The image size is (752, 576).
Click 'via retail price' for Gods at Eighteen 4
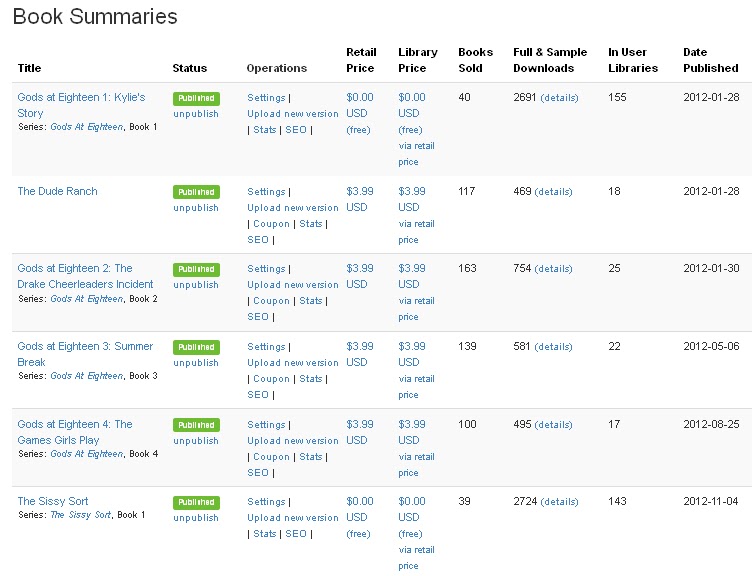[x=416, y=464]
